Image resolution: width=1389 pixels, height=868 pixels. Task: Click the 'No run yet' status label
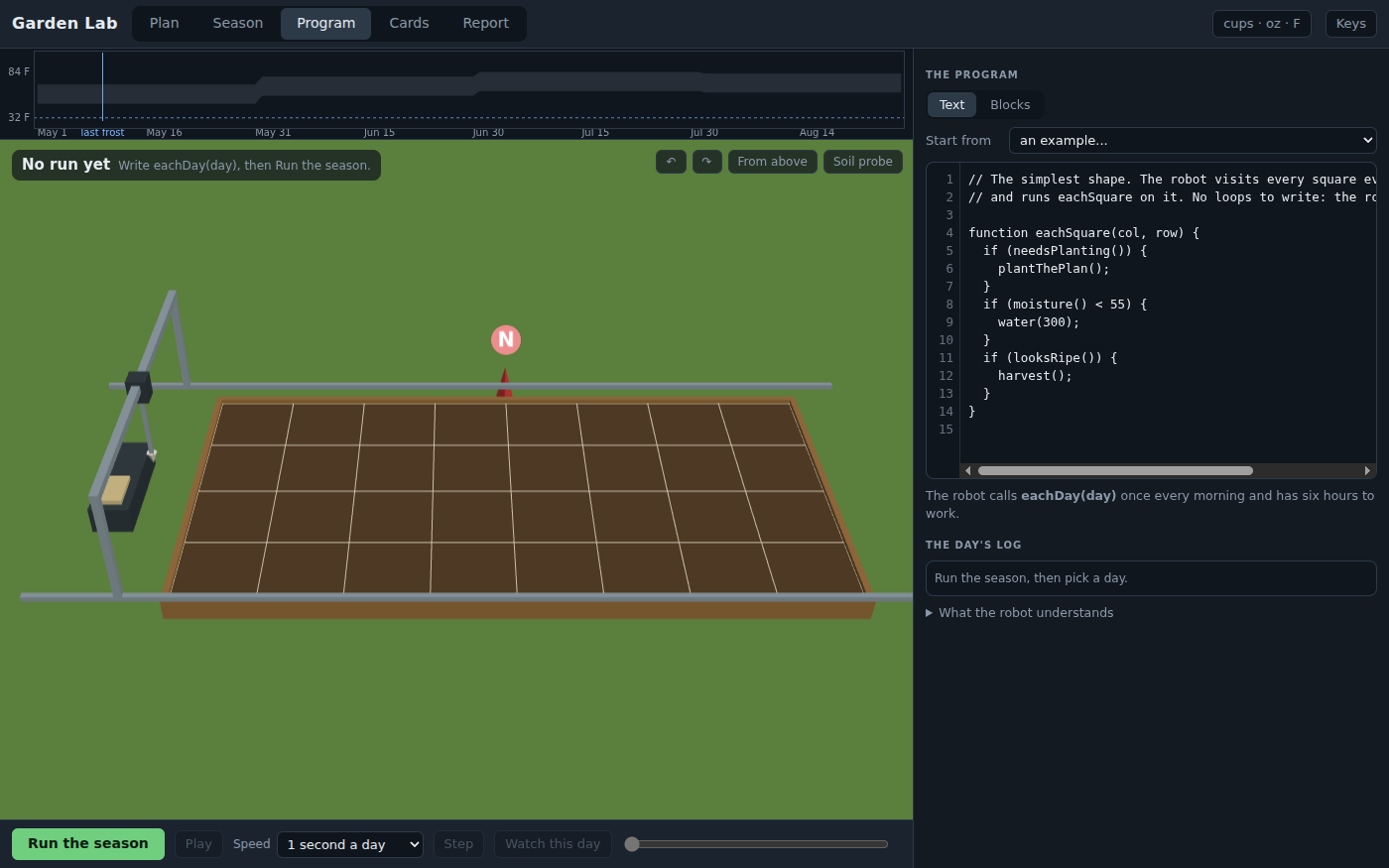65,165
